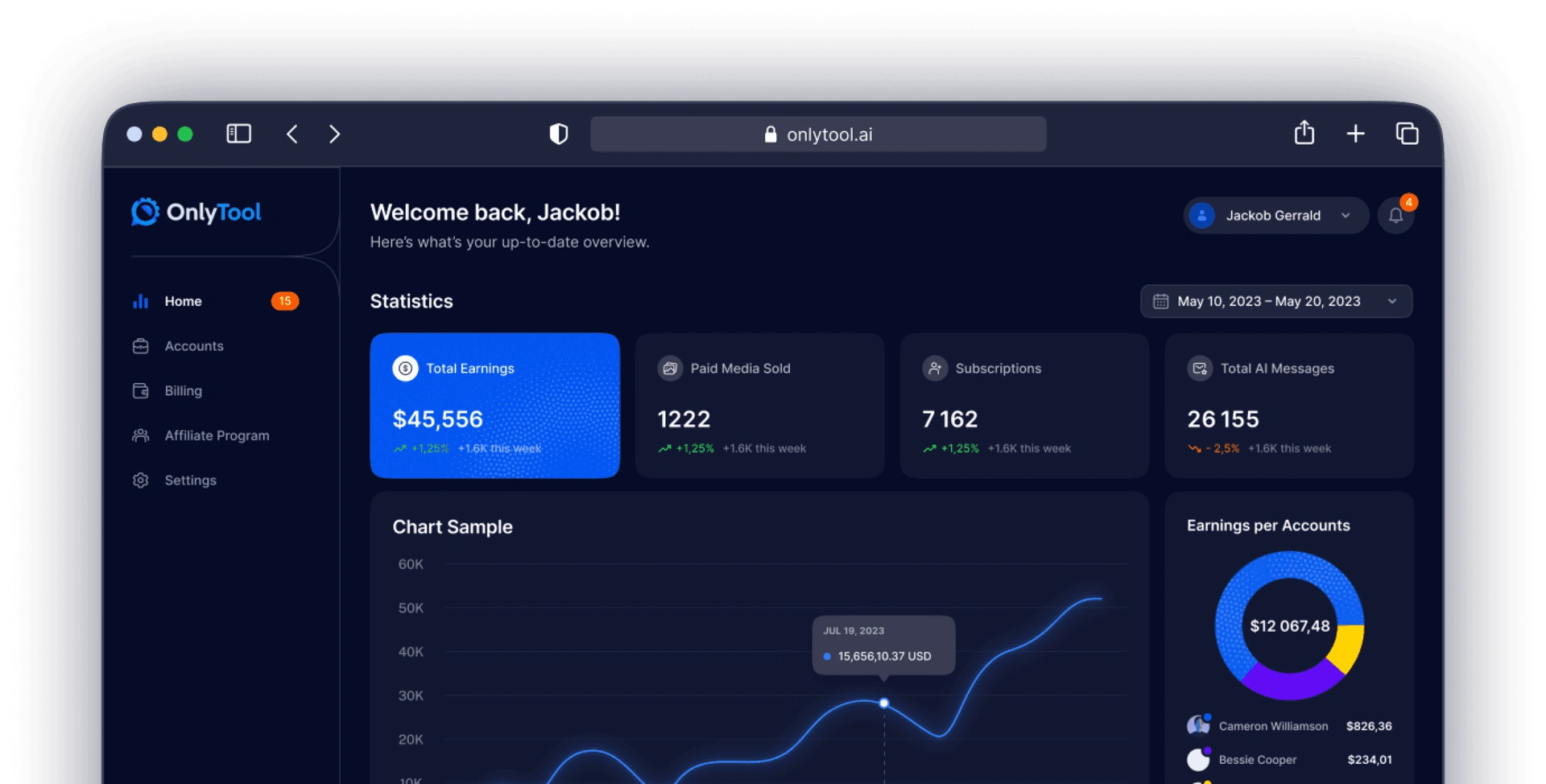The image size is (1546, 784).
Task: Open the May 10 – May 20 date range dropdown
Action: pyautogui.click(x=1276, y=301)
